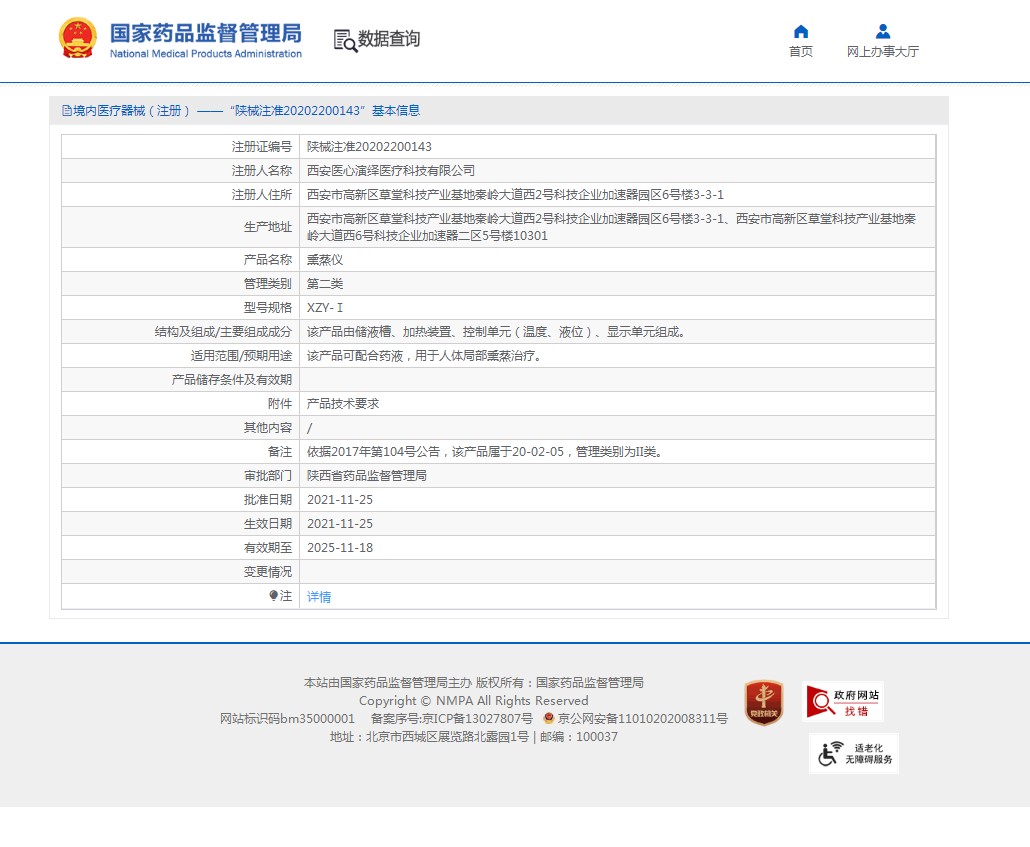Open 京公网安备11010202008311号 link
This screenshot has height=847, width=1030.
point(642,718)
